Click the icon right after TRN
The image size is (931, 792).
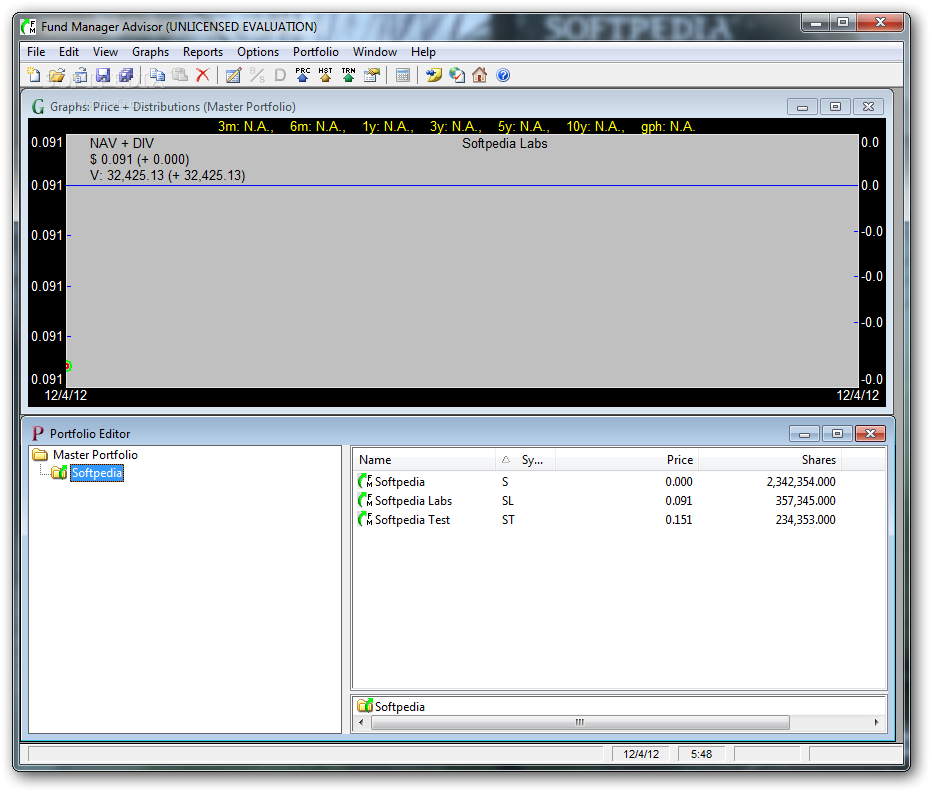372,75
